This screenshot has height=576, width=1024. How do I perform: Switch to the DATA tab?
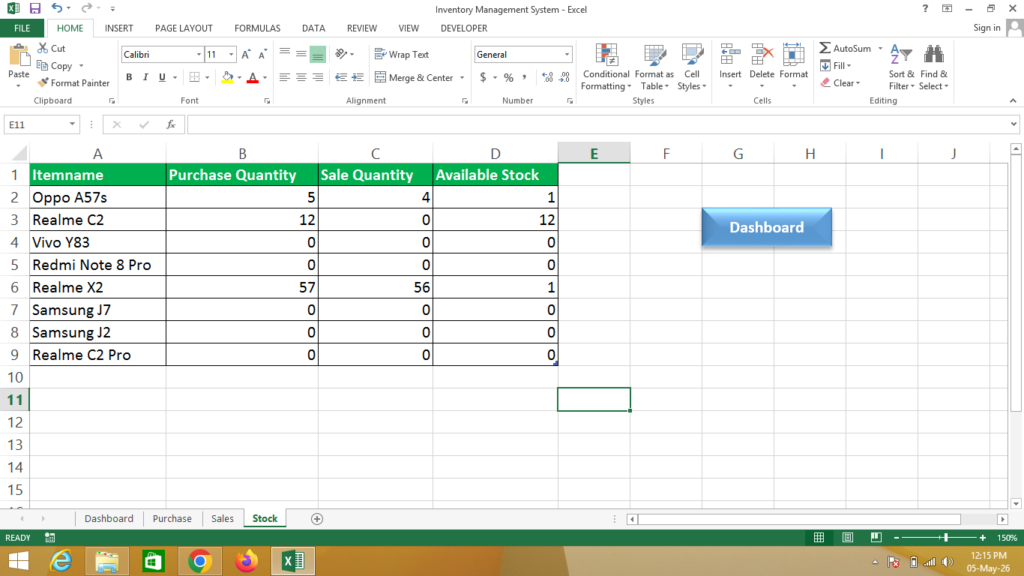coord(313,28)
